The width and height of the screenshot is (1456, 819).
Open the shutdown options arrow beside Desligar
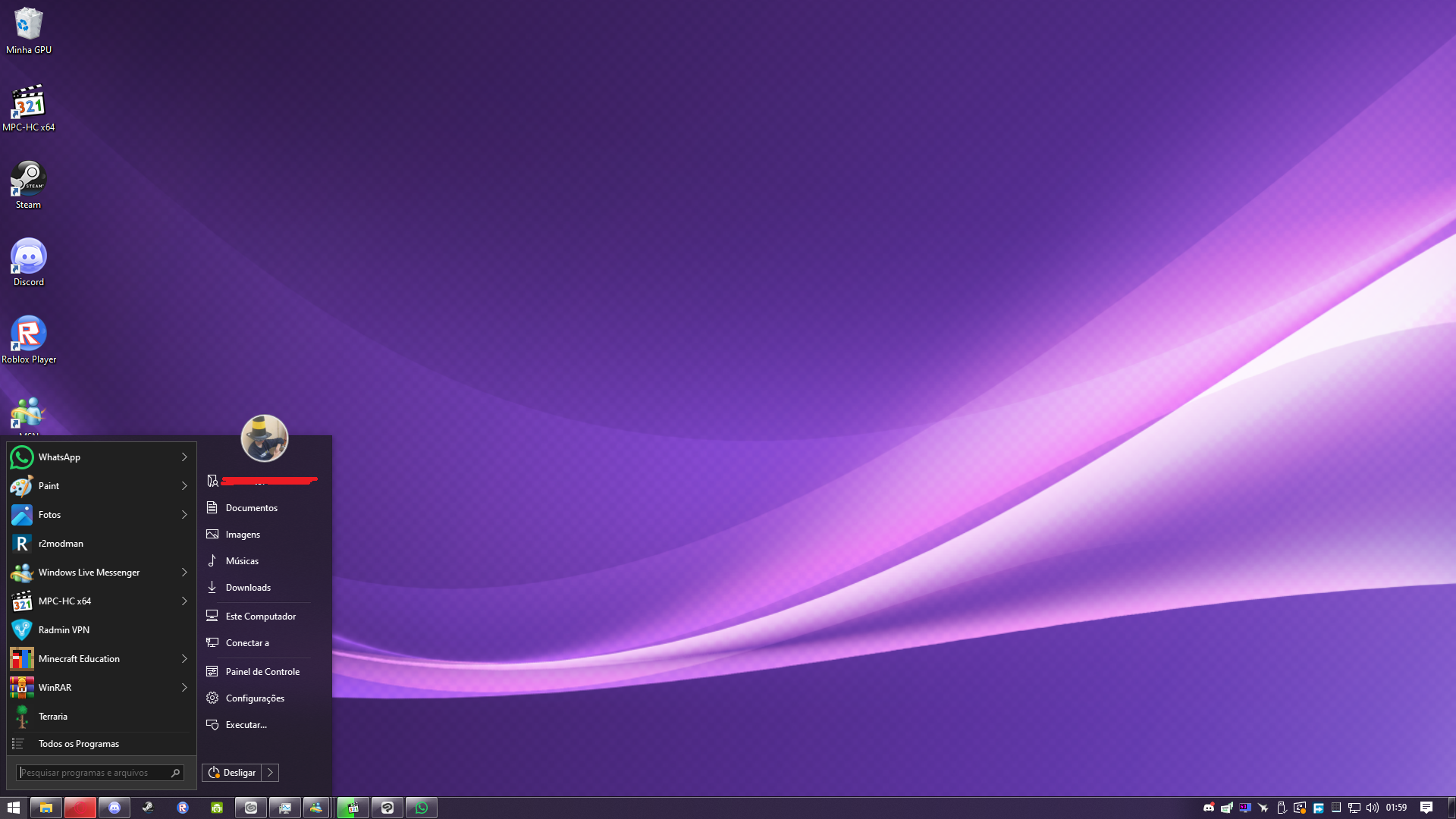(x=270, y=773)
